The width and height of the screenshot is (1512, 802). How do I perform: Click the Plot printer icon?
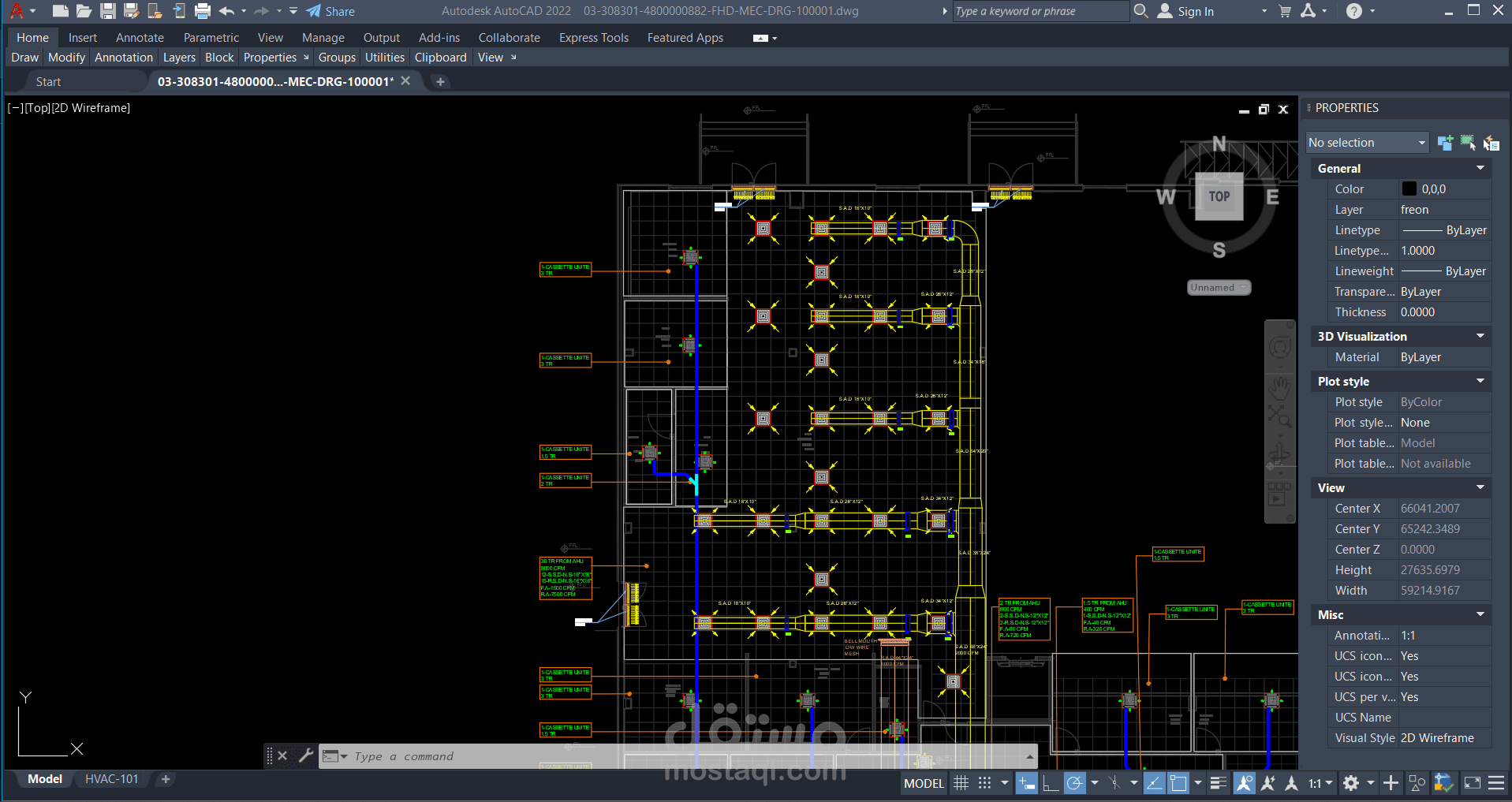[203, 11]
